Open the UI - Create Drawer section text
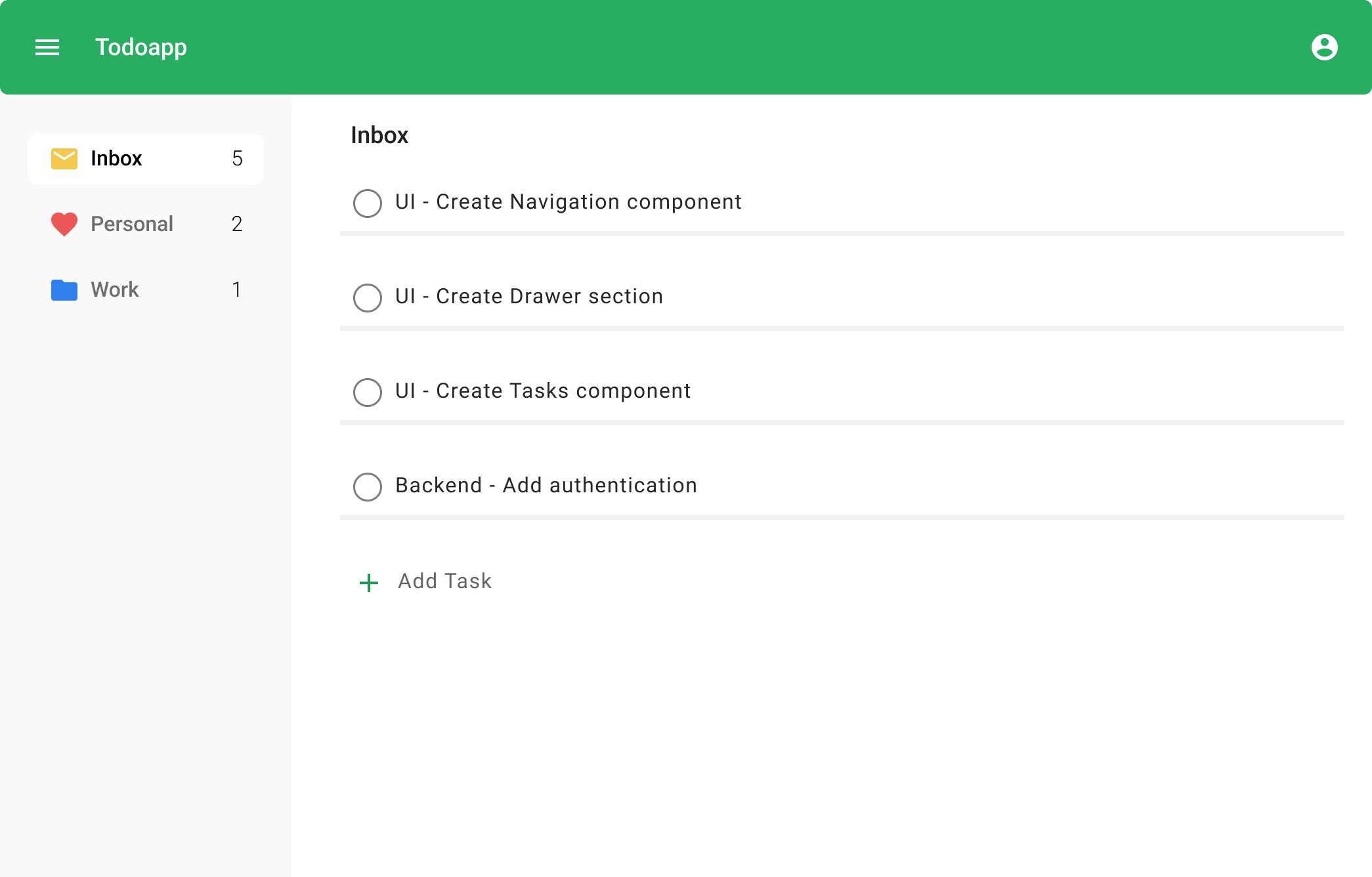The image size is (1372, 877). pos(529,296)
